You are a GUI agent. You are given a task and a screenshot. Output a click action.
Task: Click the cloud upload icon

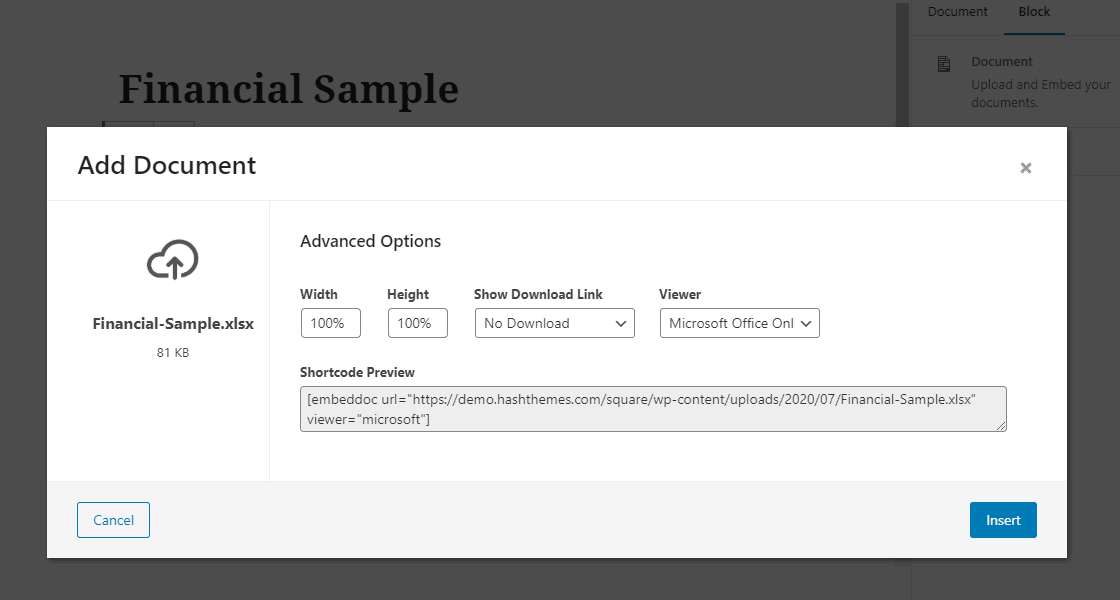(172, 259)
